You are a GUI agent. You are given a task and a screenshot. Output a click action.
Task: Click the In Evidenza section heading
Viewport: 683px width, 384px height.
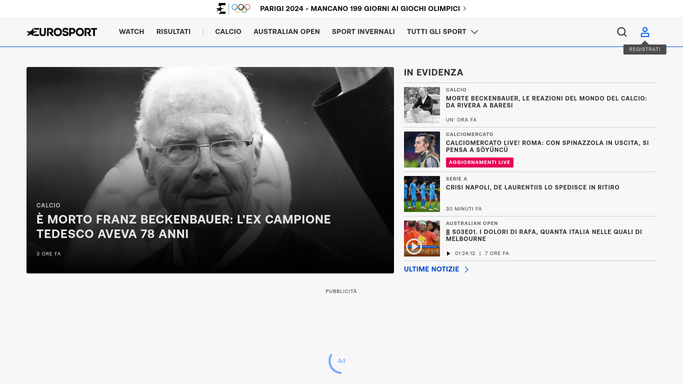click(433, 72)
